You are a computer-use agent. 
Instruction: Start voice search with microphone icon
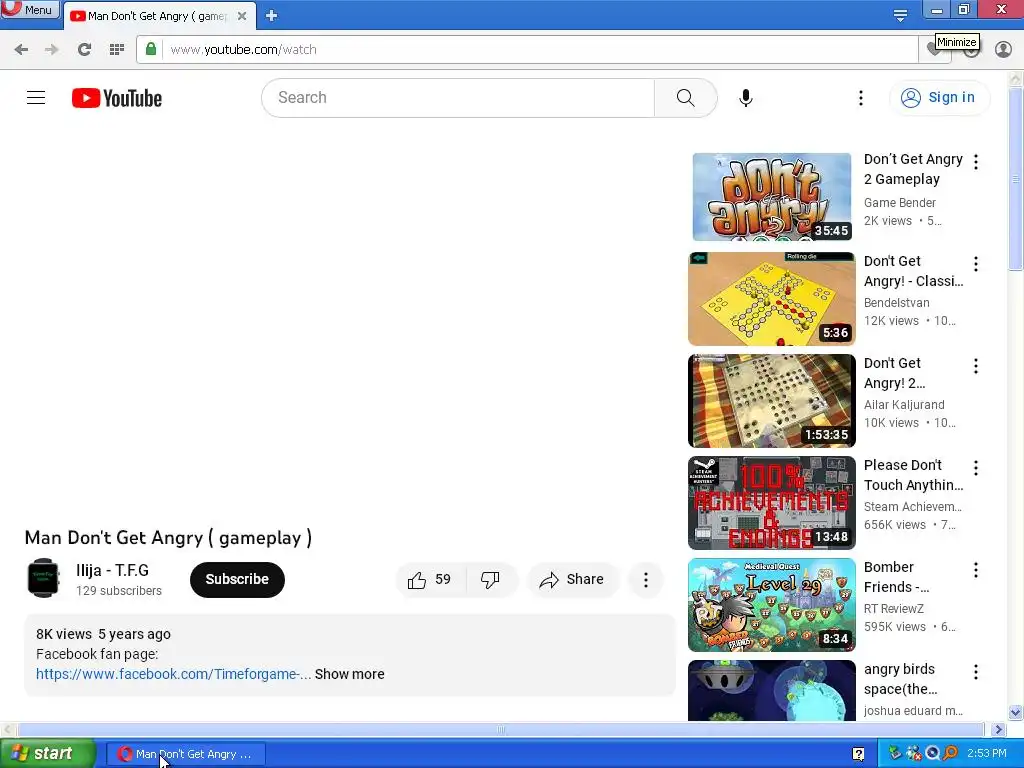pos(745,98)
